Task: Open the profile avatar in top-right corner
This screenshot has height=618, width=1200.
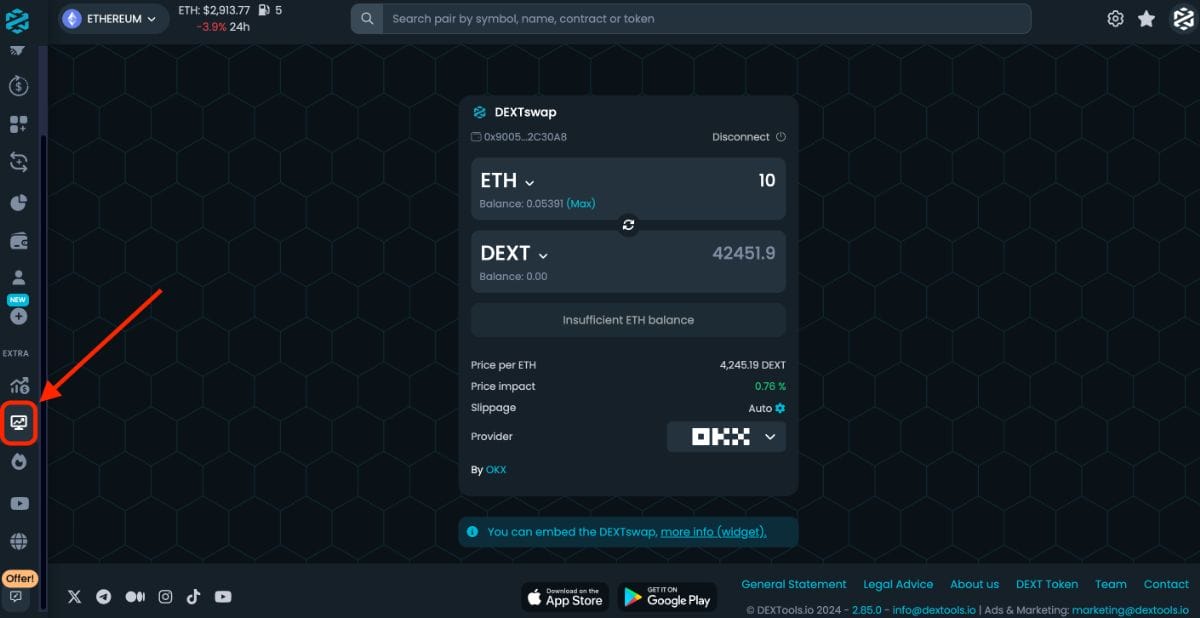Action: [1183, 19]
